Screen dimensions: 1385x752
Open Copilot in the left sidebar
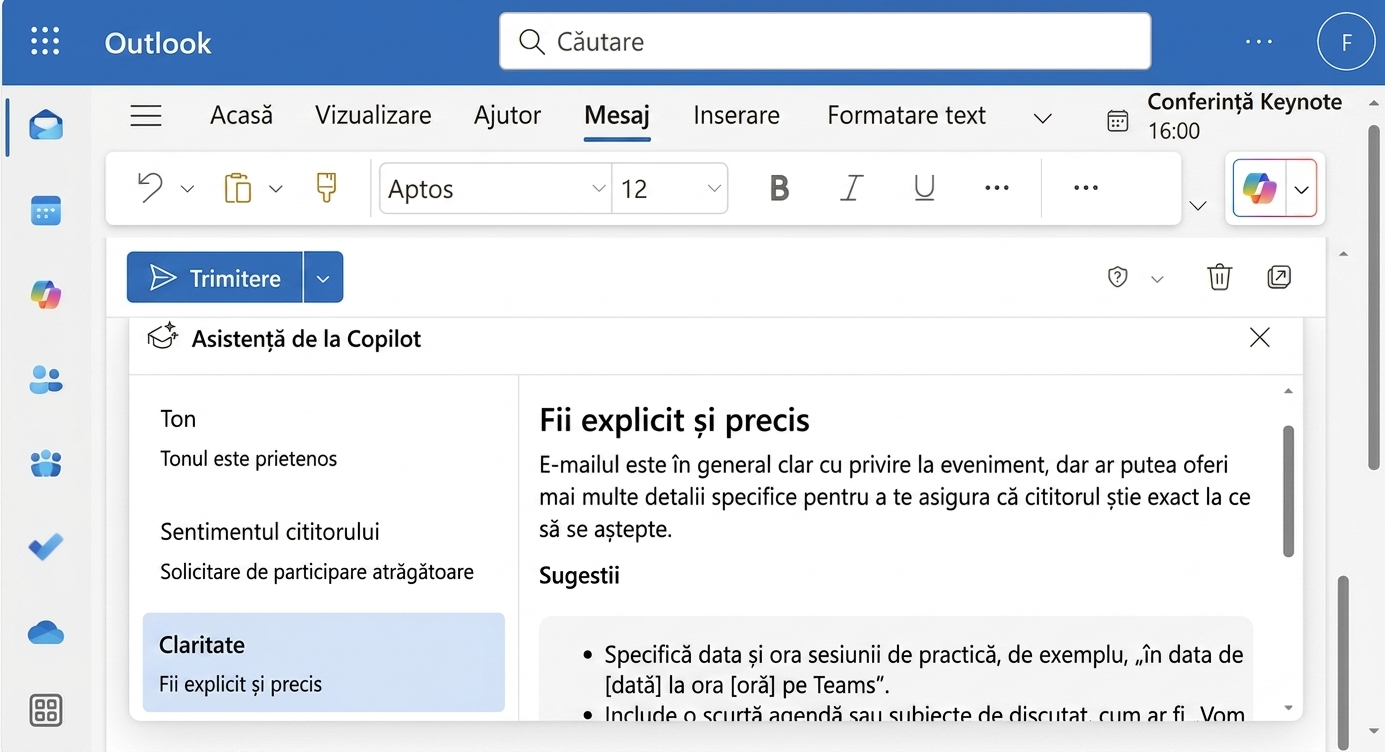45,295
